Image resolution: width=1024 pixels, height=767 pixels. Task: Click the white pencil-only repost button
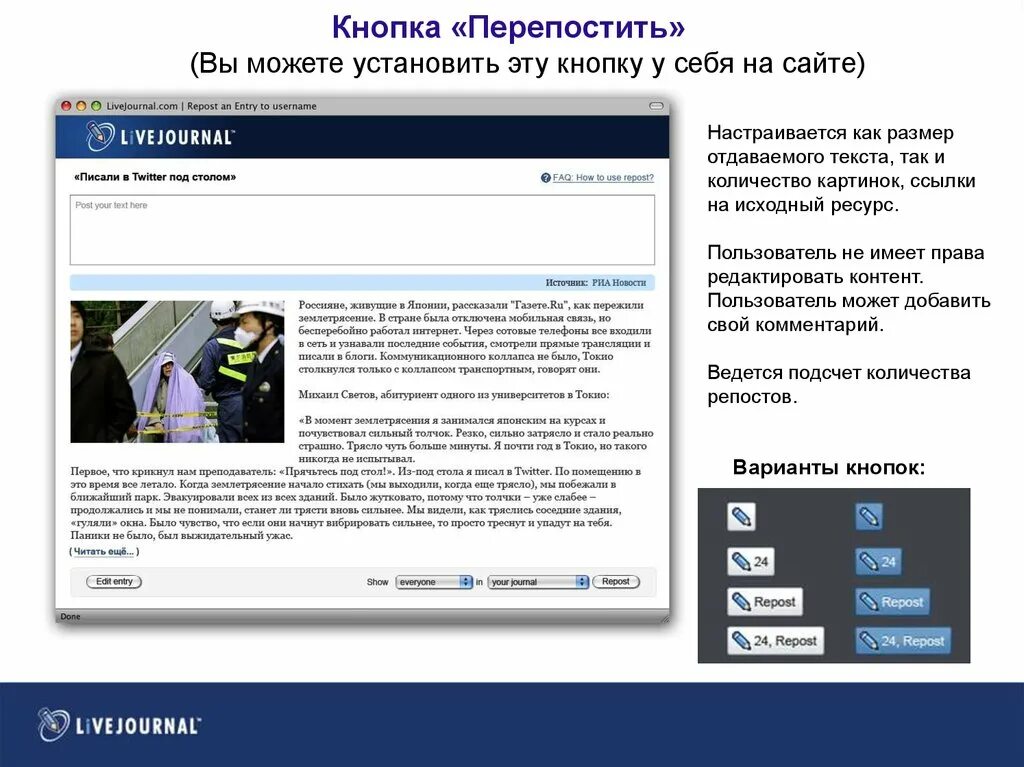click(741, 517)
